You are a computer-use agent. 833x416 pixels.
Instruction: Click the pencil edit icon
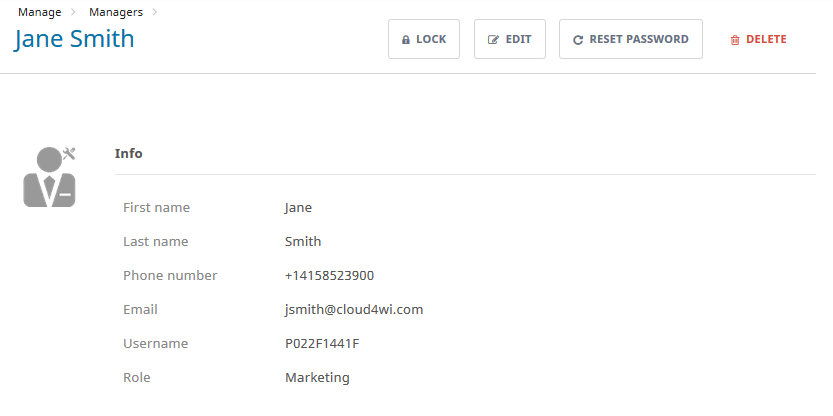coord(492,40)
